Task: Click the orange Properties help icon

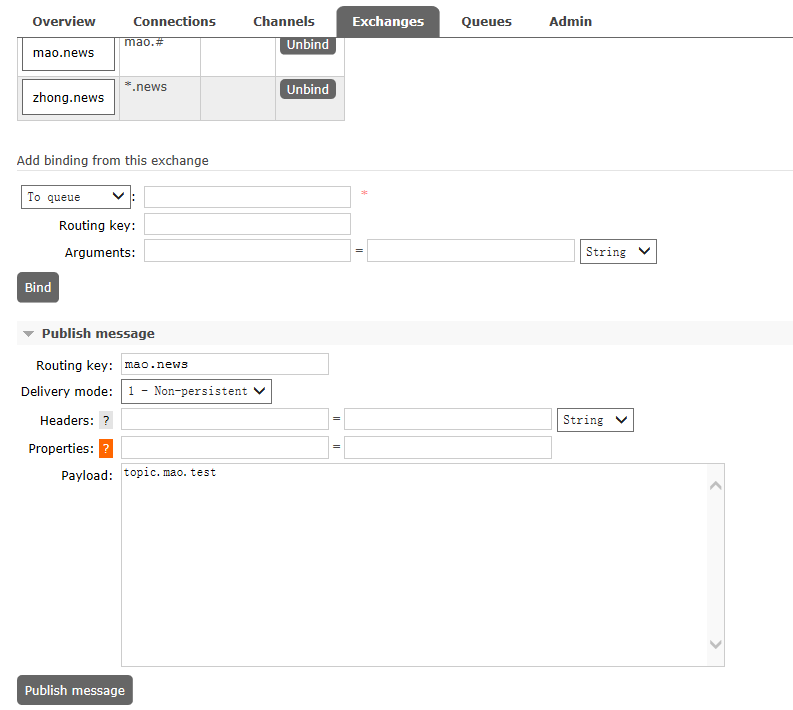Action: pos(106,449)
